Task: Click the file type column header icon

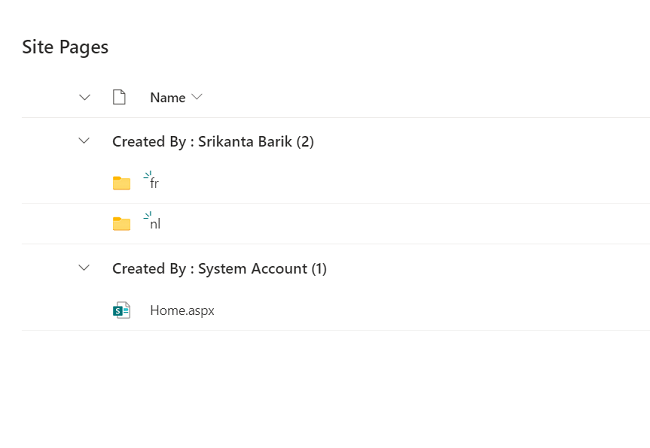Action: tap(119, 97)
